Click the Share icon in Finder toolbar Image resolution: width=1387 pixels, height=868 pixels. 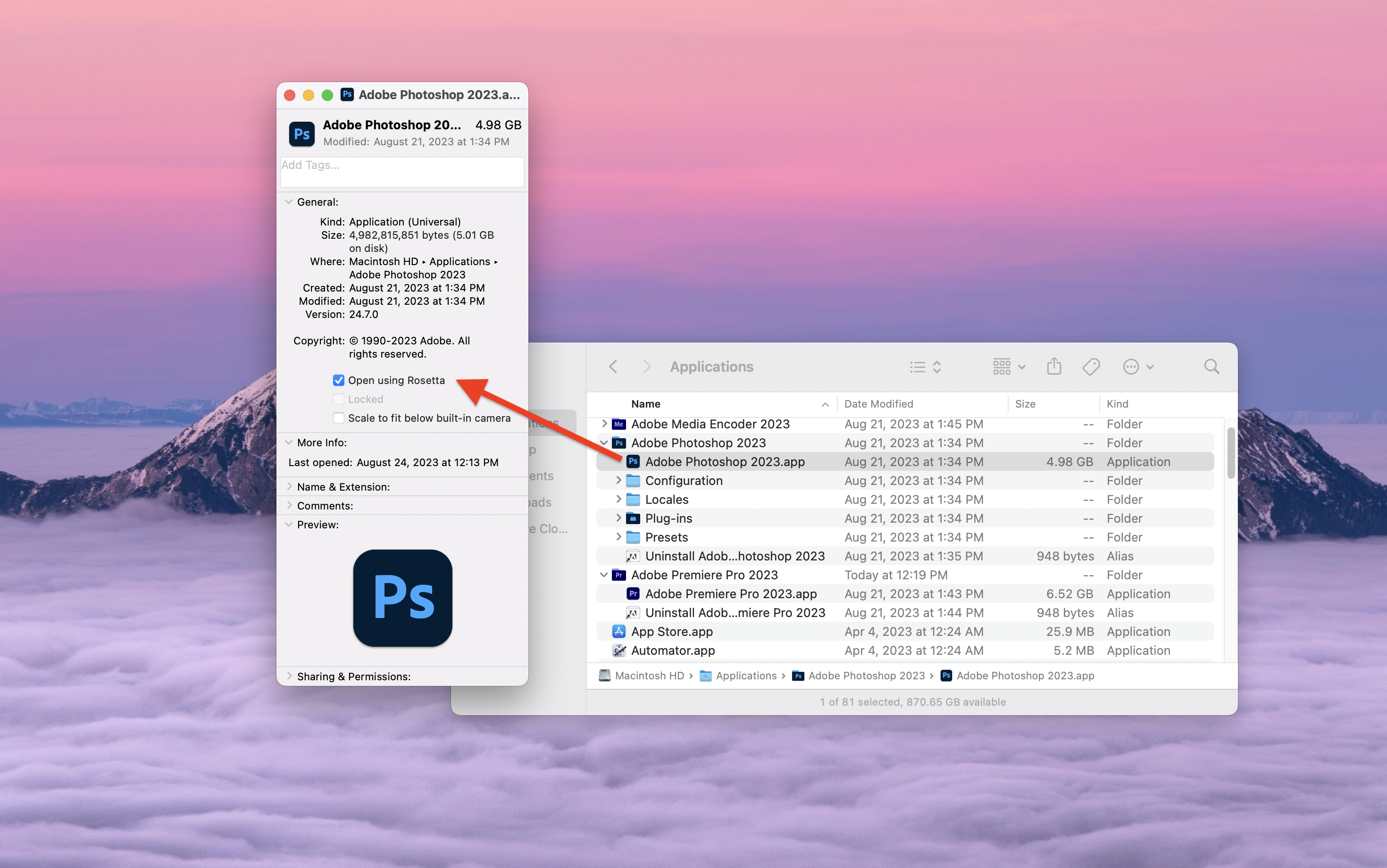[x=1053, y=366]
